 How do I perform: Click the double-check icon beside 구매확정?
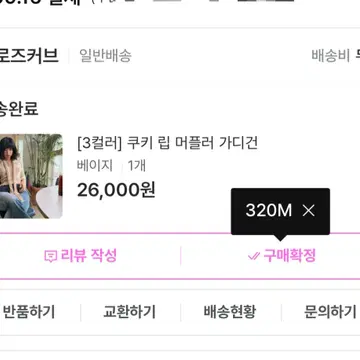click(254, 256)
